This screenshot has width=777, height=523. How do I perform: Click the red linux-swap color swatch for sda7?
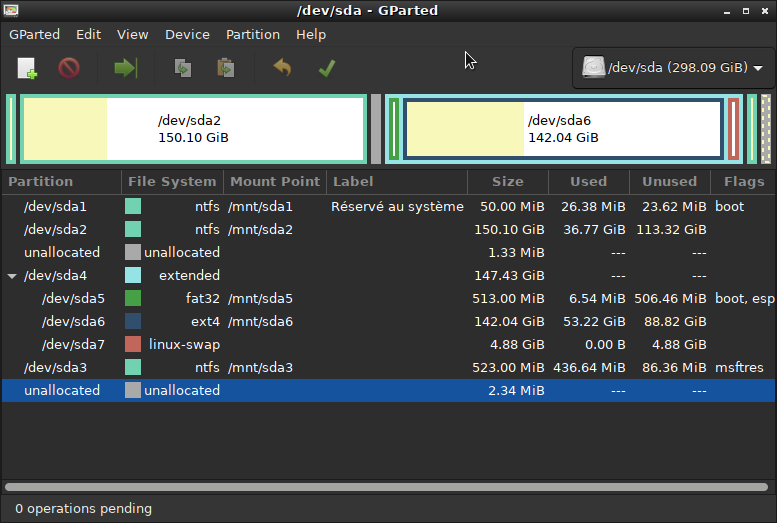133,345
